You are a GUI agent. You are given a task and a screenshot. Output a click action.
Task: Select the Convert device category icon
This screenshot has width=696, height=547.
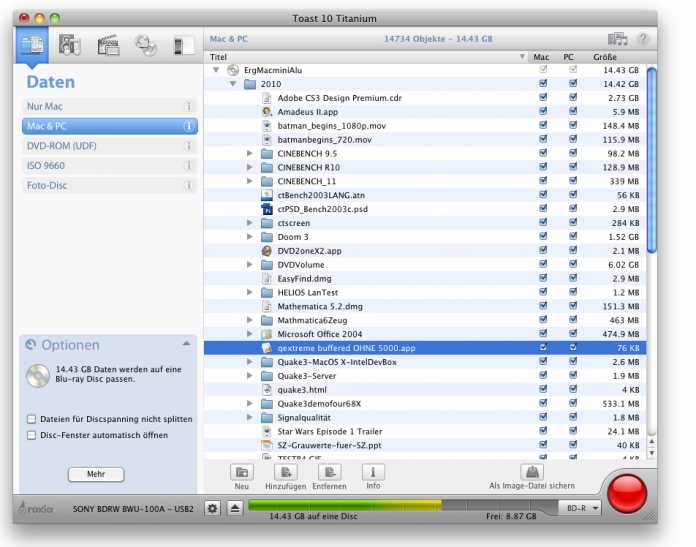183,46
